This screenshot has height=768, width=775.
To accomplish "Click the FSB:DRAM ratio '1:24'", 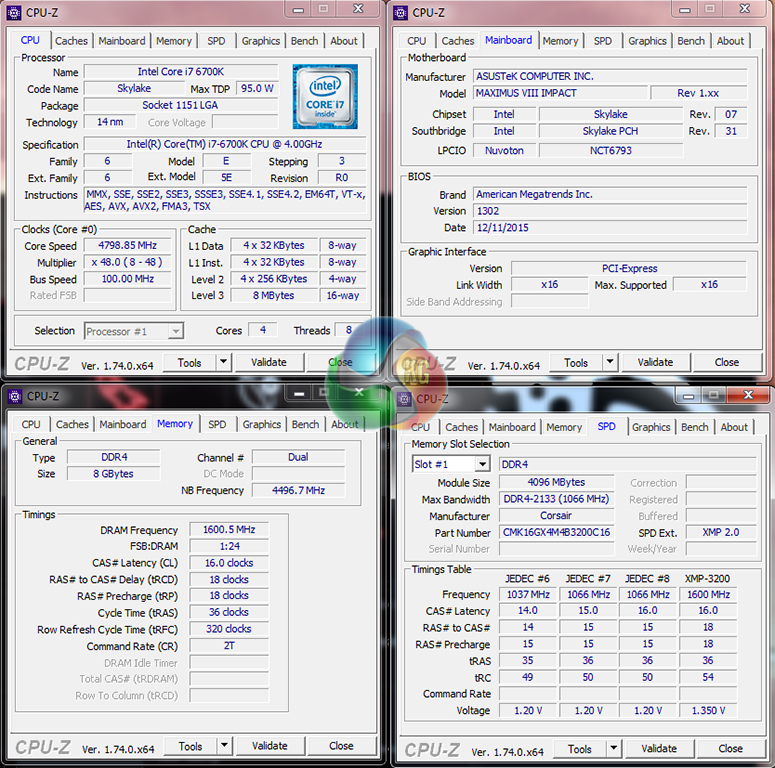I will 229,546.
